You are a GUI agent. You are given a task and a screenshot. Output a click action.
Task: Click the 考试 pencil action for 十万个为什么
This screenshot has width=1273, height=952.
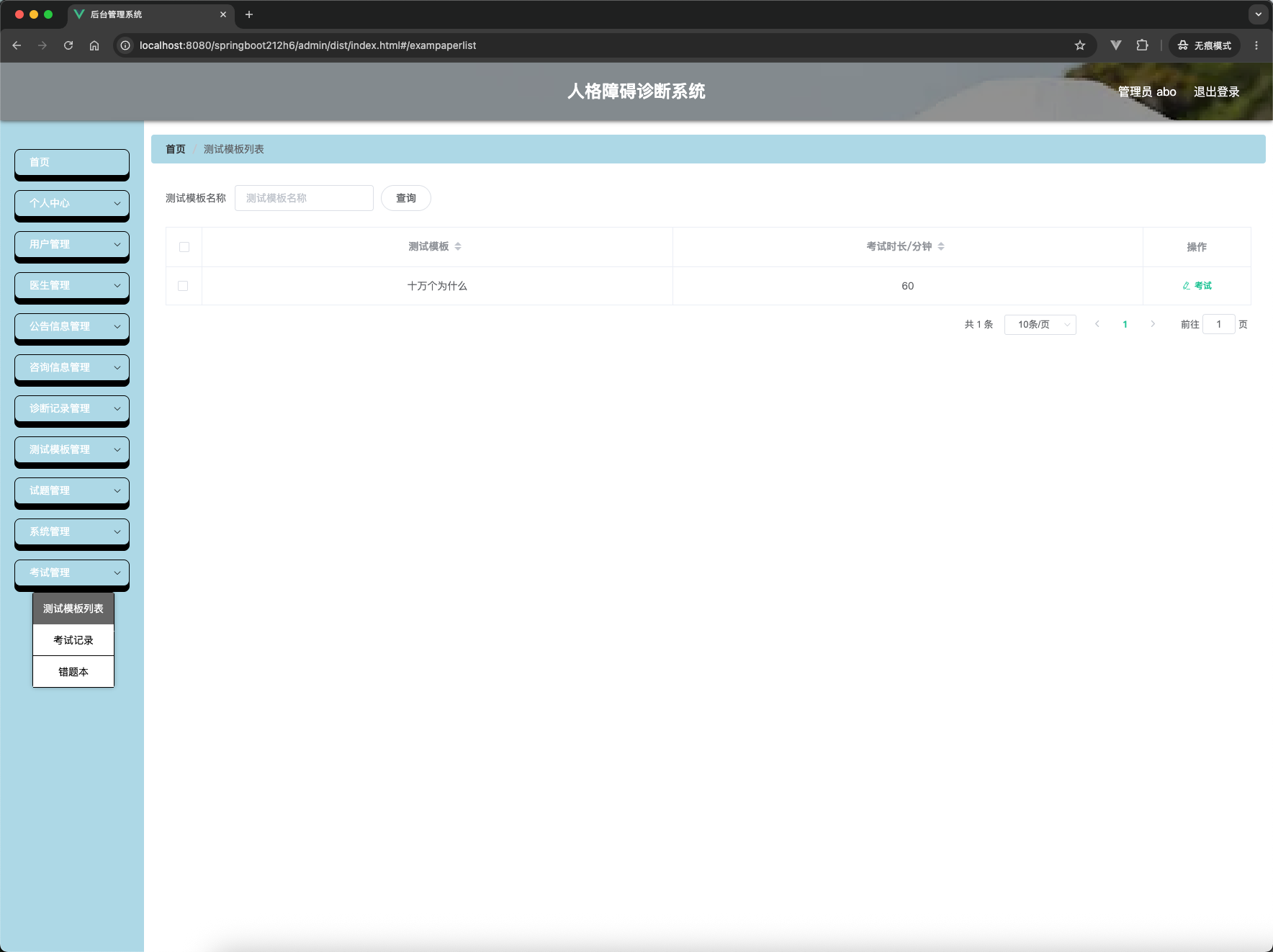1197,286
